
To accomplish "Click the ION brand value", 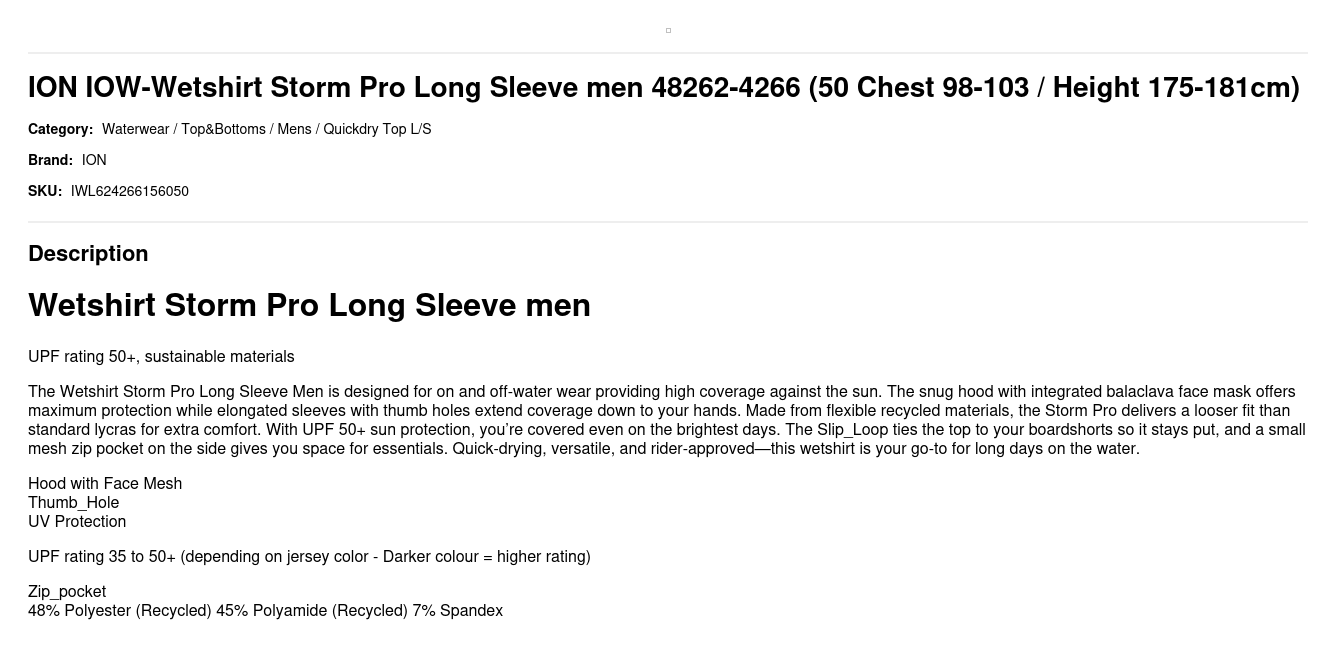I will (94, 160).
